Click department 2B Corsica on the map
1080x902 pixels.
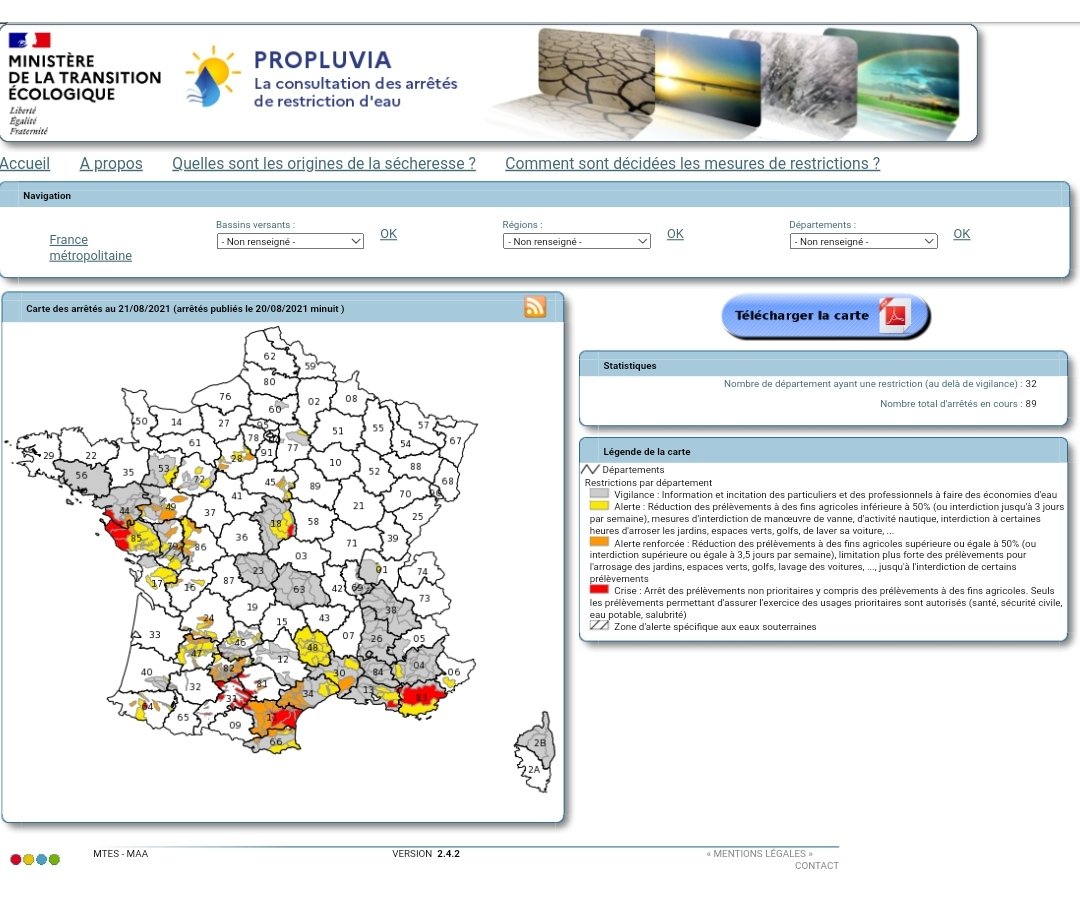[538, 744]
